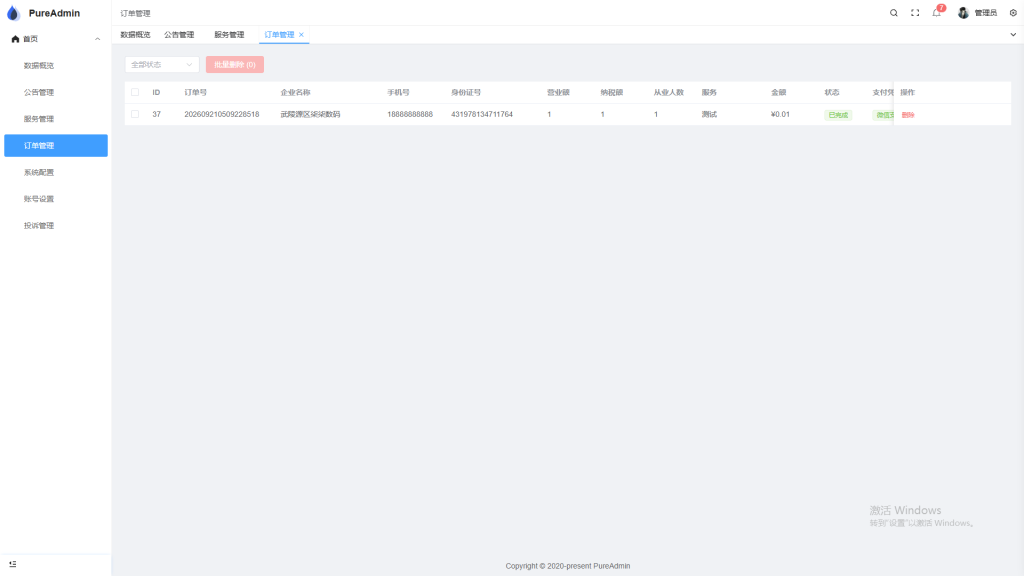Open 系统配置 in the sidebar
Screen dimensions: 1024x576
click(x=39, y=172)
